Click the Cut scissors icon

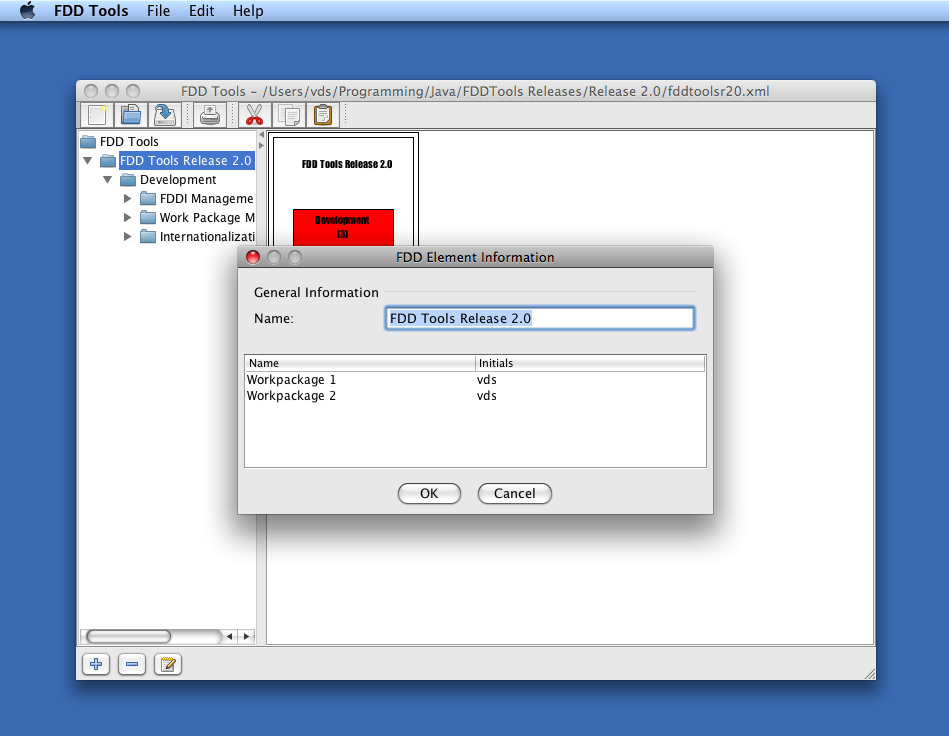coord(255,115)
